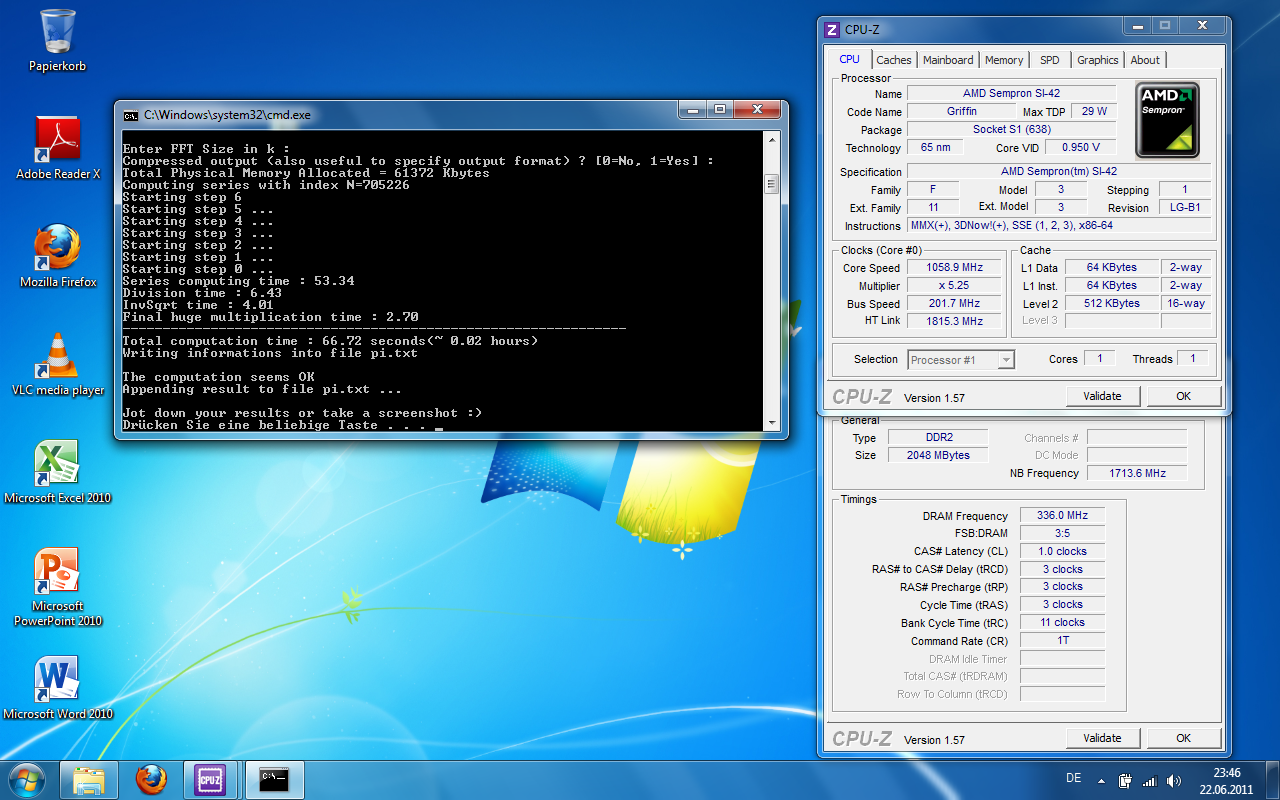
Task: Open Windows Explorer from the taskbar
Action: pos(89,779)
